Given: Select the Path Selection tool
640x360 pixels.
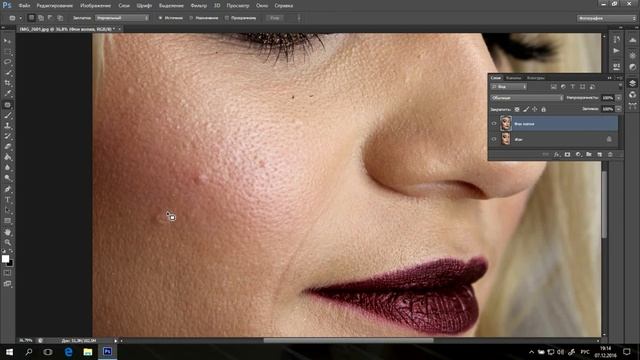Looking at the screenshot, I should [7, 210].
